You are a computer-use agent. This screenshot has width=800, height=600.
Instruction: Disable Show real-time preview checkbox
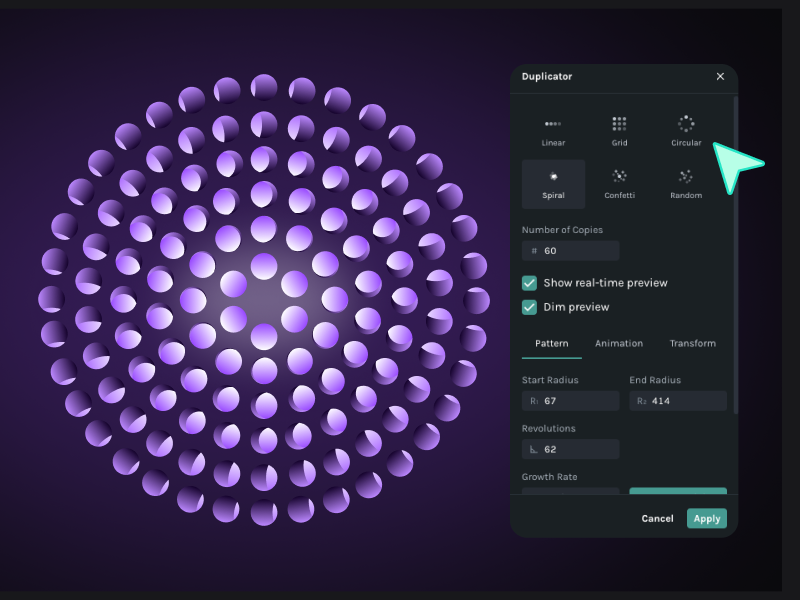coord(530,283)
